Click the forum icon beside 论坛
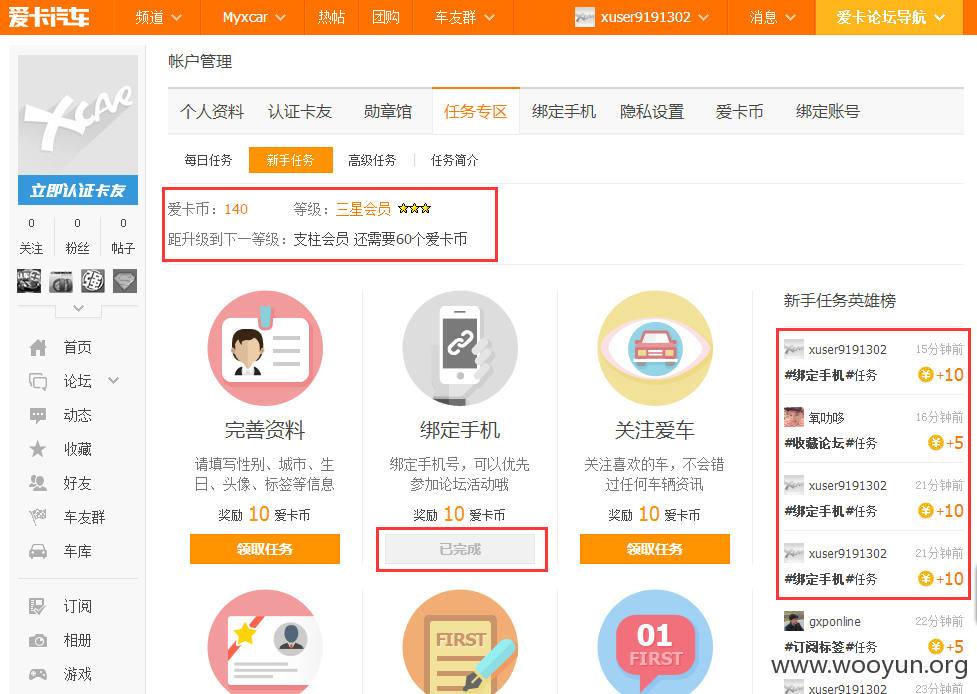Viewport: 977px width, 694px height. (x=38, y=381)
